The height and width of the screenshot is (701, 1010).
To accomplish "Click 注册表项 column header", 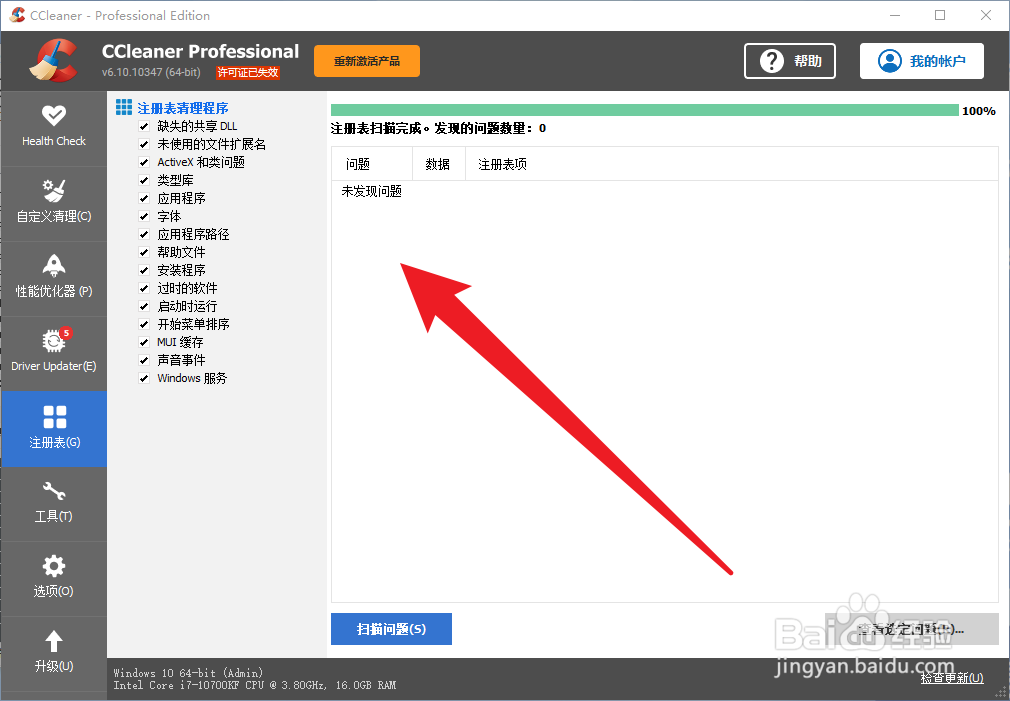I will tap(732, 164).
